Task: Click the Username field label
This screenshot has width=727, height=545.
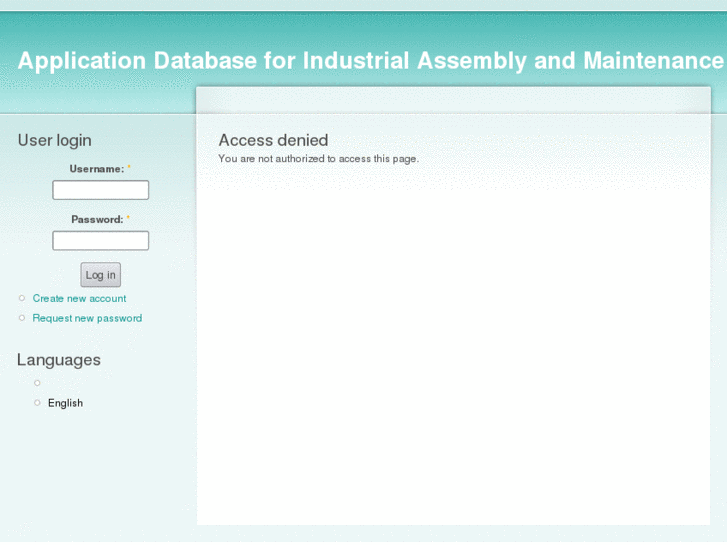Action: pyautogui.click(x=96, y=170)
